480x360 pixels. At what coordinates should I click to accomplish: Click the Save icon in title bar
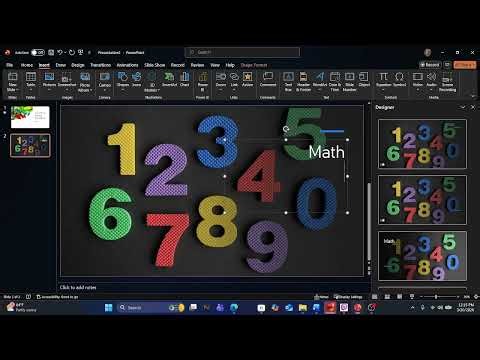51,52
